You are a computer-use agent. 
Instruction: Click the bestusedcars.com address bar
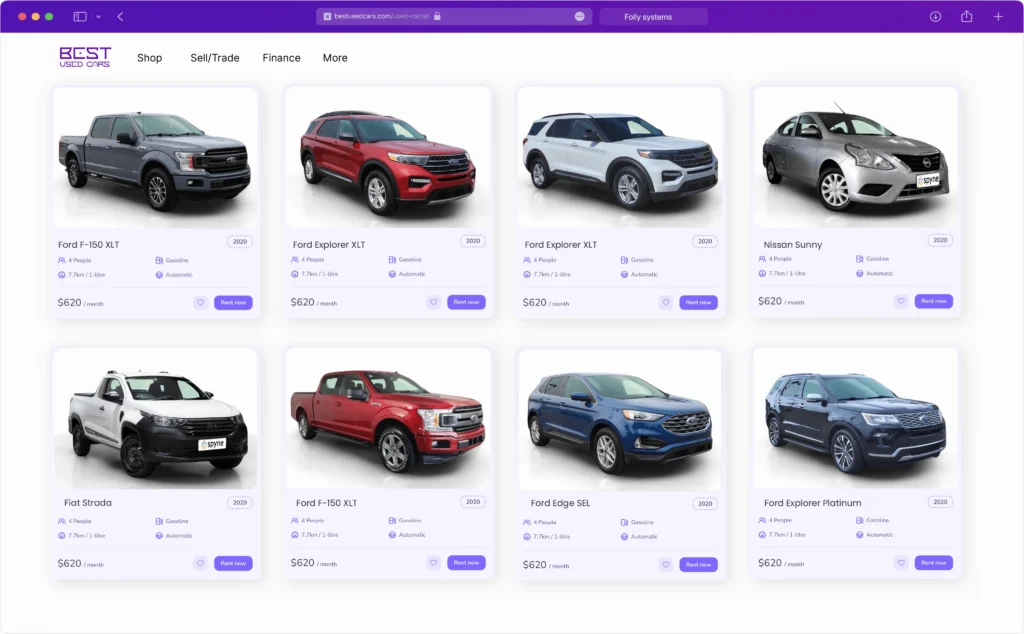tap(454, 16)
